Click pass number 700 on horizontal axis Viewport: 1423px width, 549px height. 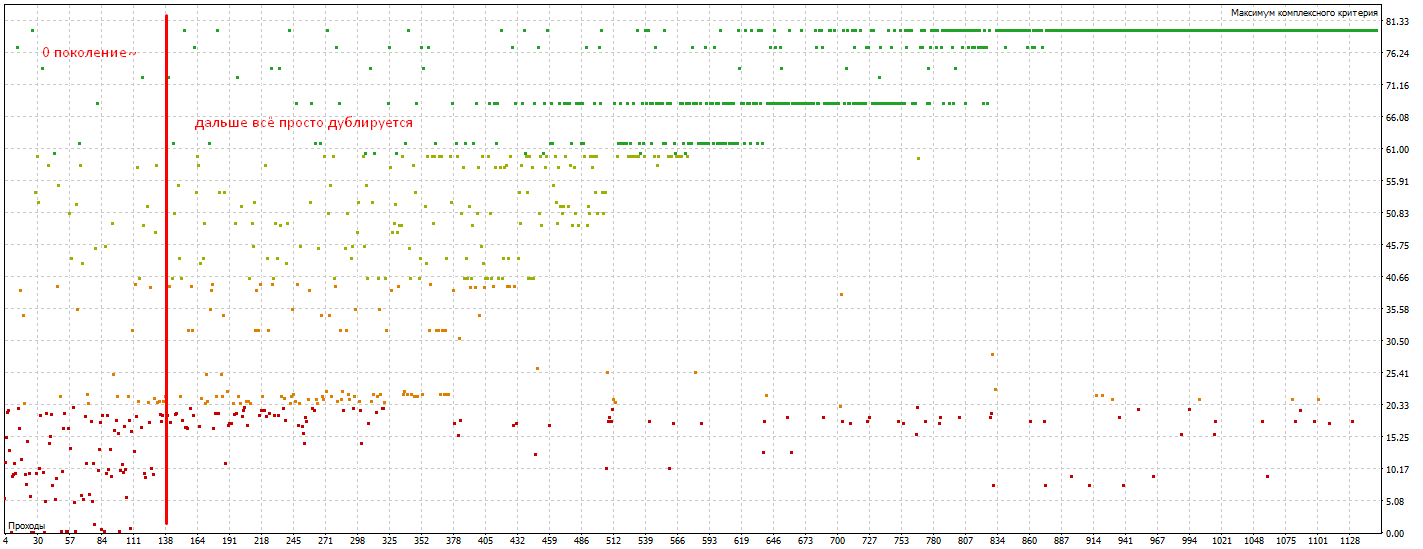[837, 541]
